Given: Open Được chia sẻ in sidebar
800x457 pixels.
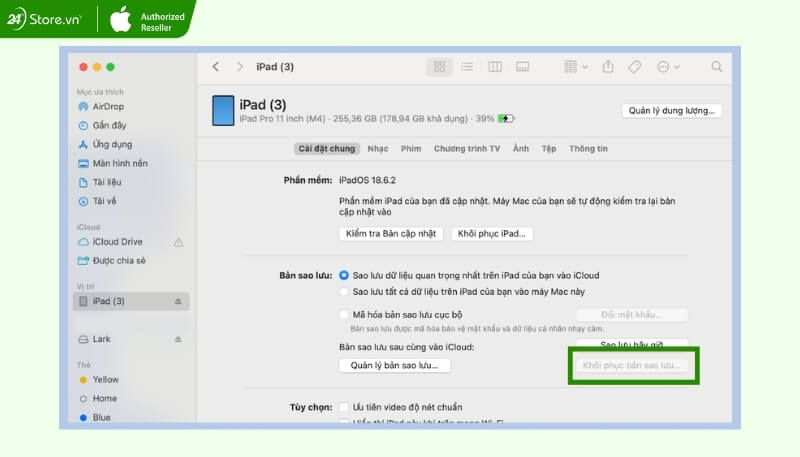Looking at the screenshot, I should point(119,261).
